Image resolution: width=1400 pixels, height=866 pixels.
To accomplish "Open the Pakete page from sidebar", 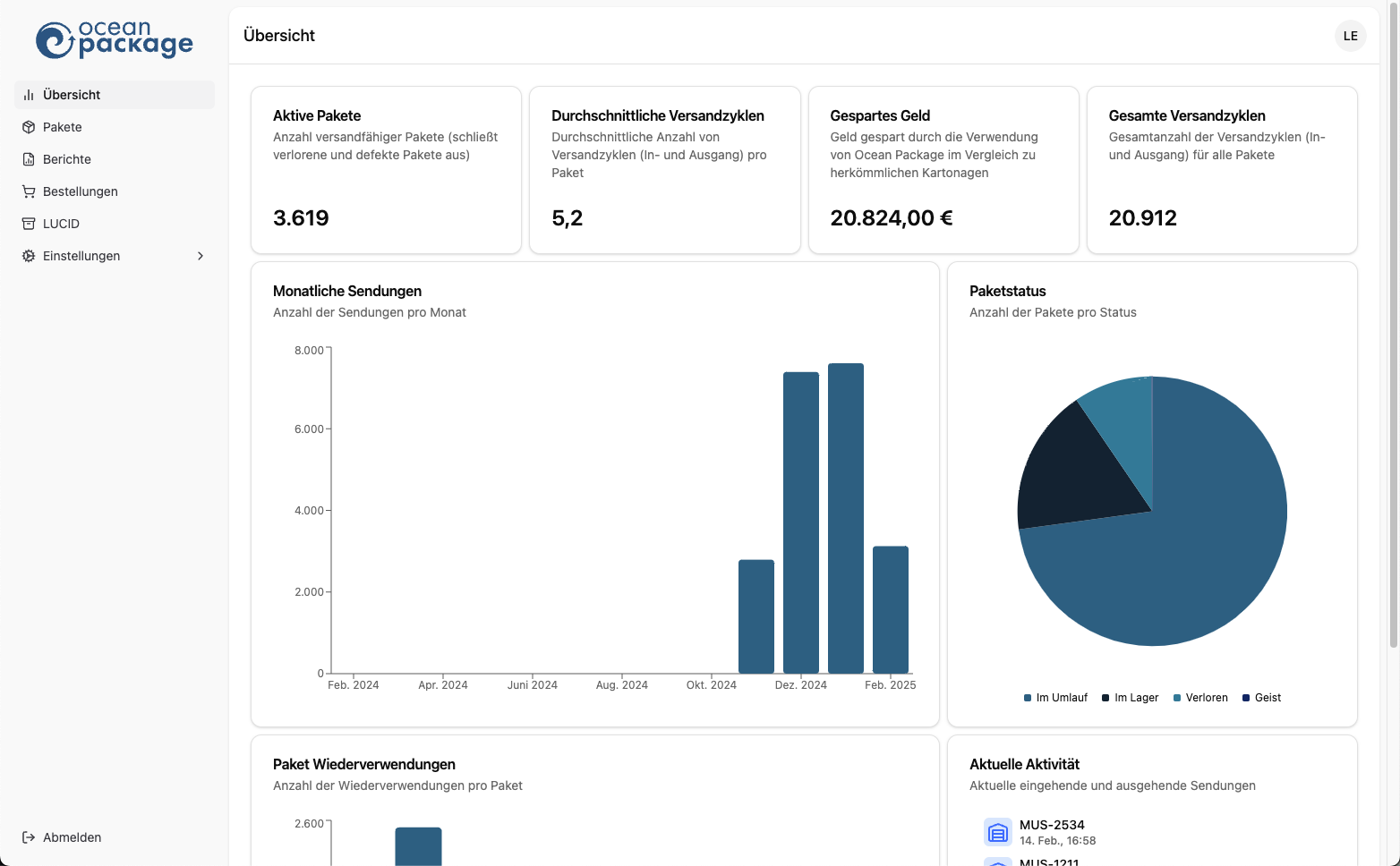I will [x=63, y=127].
